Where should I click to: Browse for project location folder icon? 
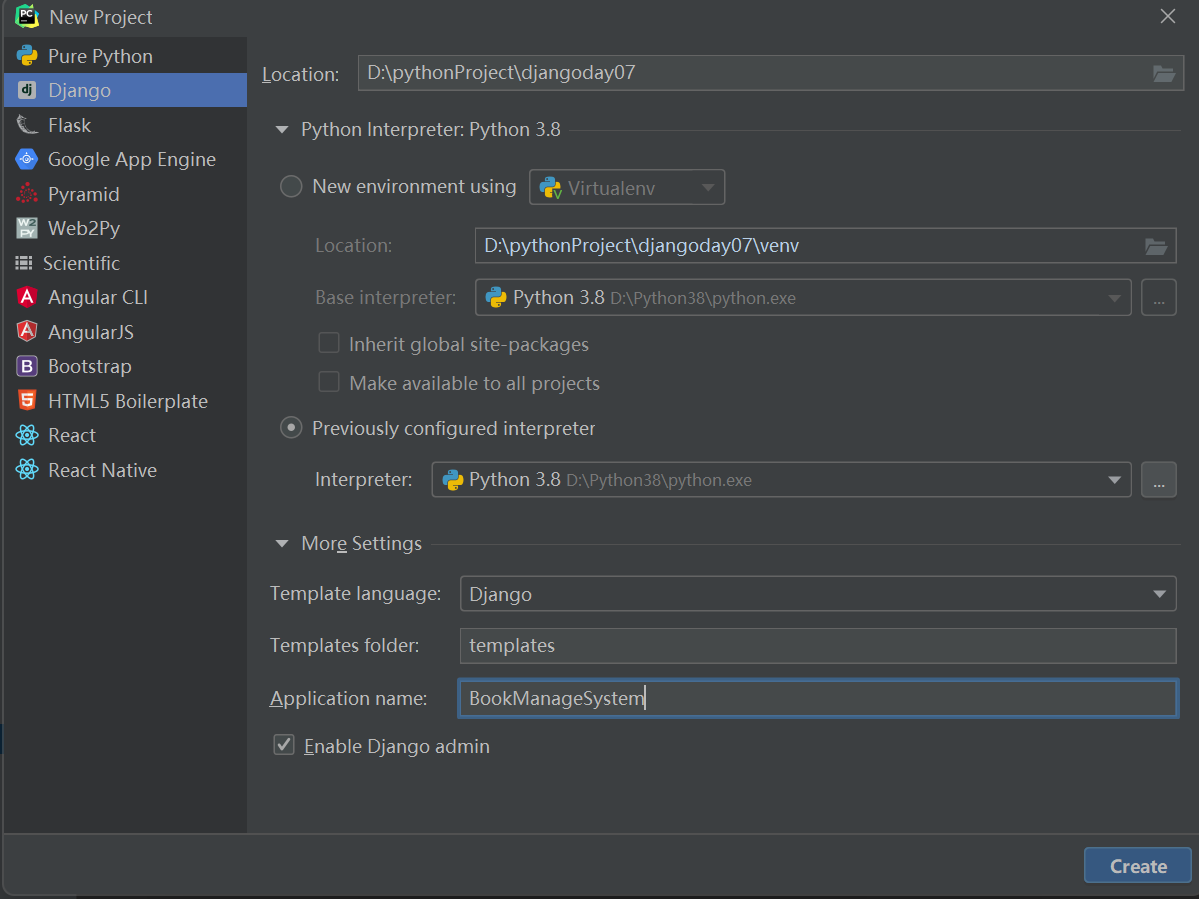(x=1162, y=73)
